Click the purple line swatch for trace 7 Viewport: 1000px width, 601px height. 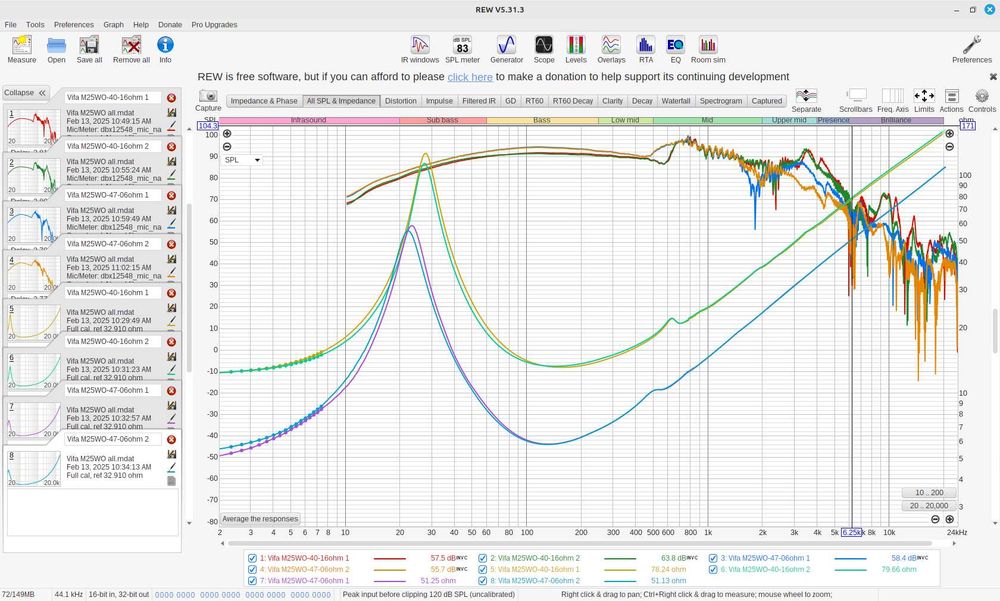(390, 581)
